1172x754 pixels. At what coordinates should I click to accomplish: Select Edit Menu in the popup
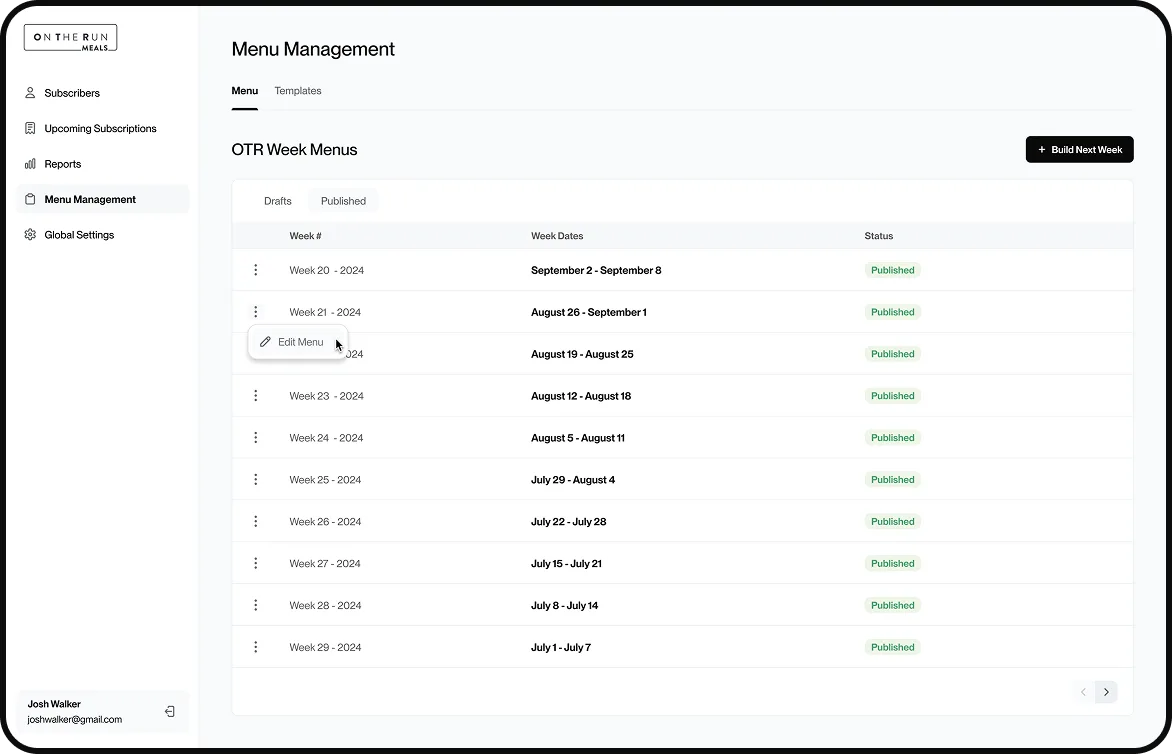pyautogui.click(x=297, y=342)
